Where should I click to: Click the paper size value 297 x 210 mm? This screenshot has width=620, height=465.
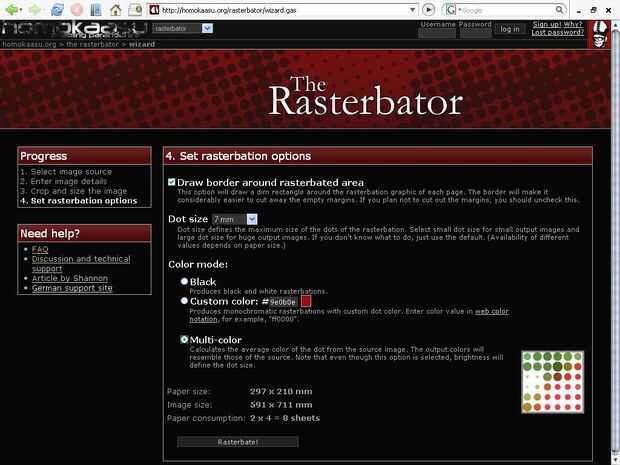281,391
